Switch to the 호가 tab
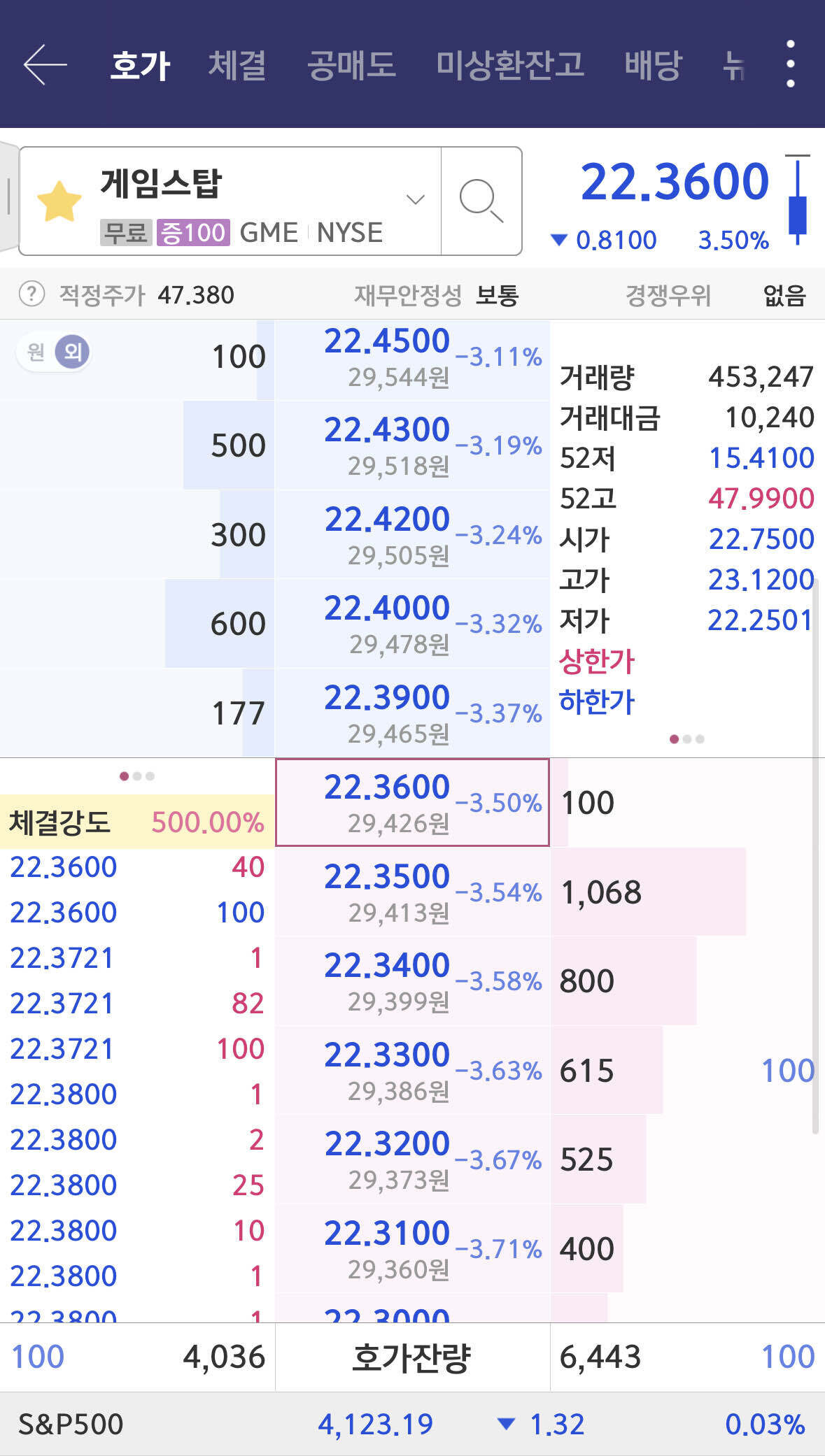The image size is (825, 1456). click(140, 66)
